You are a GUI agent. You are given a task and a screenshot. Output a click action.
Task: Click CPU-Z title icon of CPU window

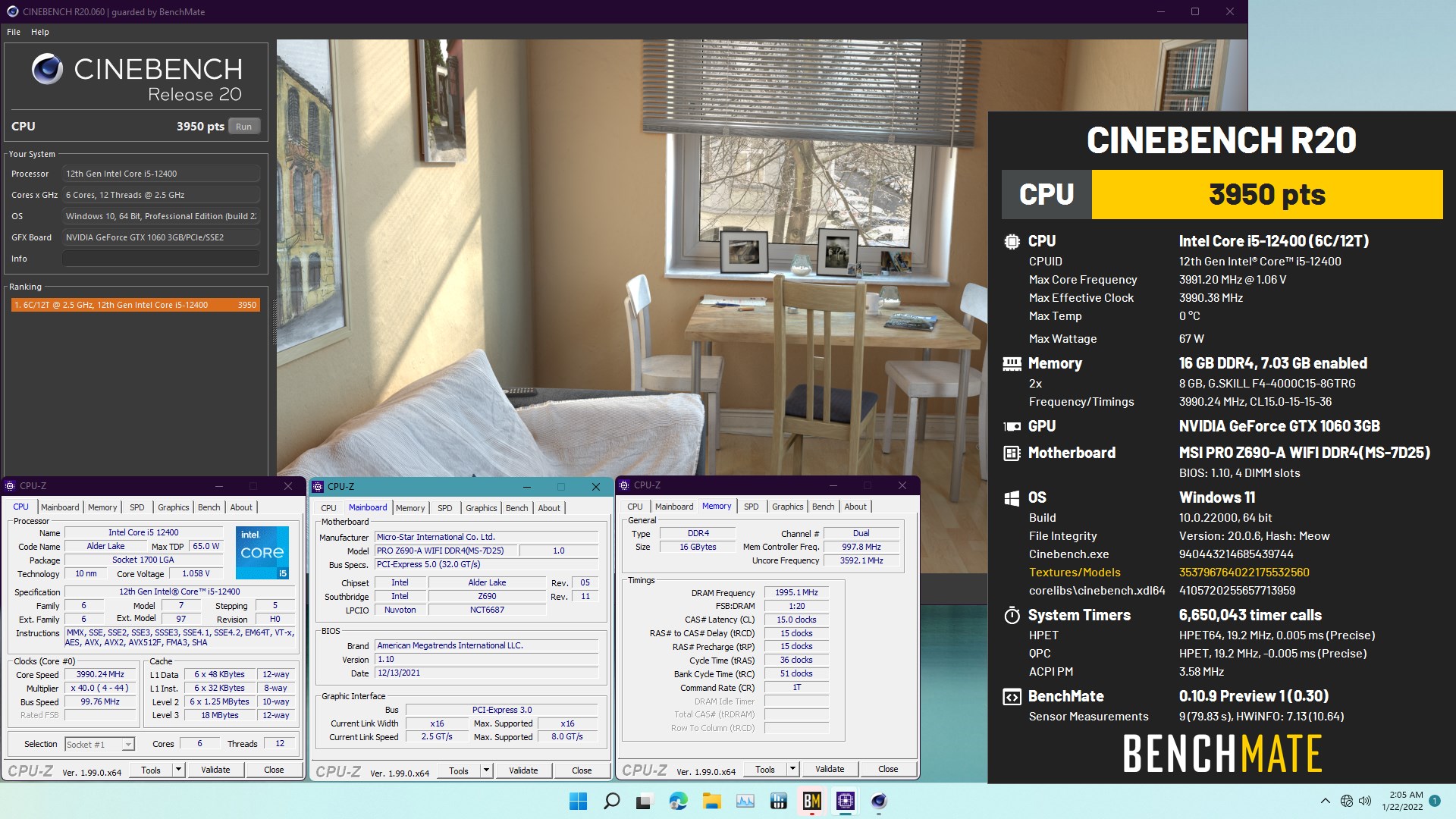10,486
